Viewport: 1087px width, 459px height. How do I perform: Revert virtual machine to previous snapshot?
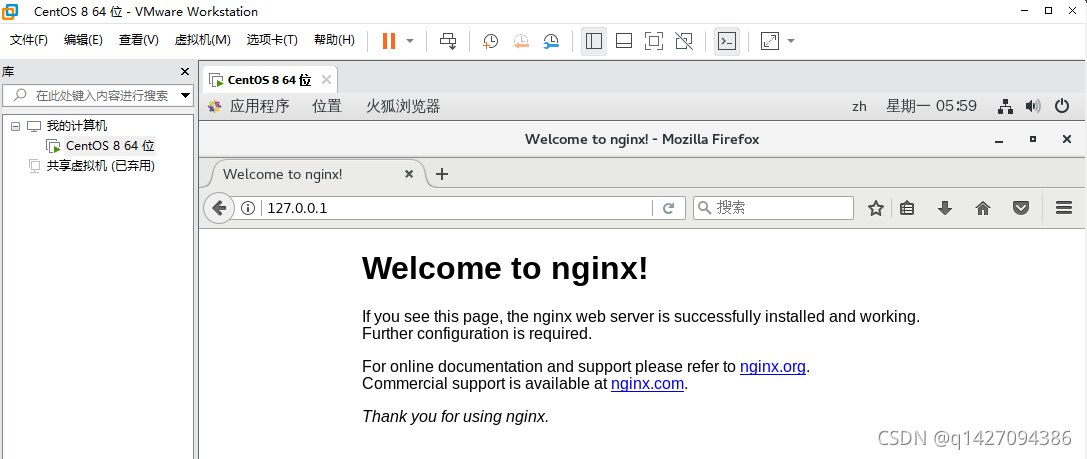(x=521, y=42)
